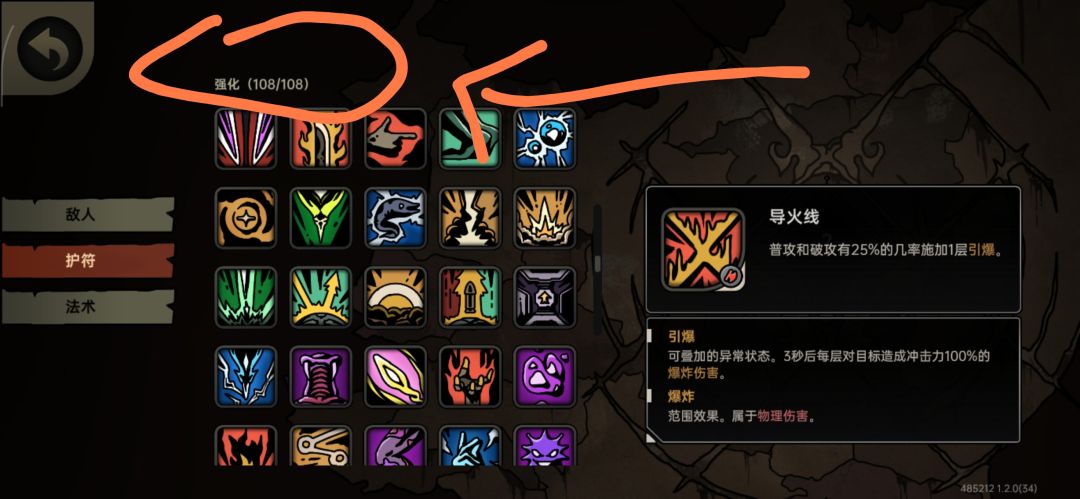Image resolution: width=1080 pixels, height=499 pixels.
Task: Go back with the return arrow button
Action: point(48,48)
